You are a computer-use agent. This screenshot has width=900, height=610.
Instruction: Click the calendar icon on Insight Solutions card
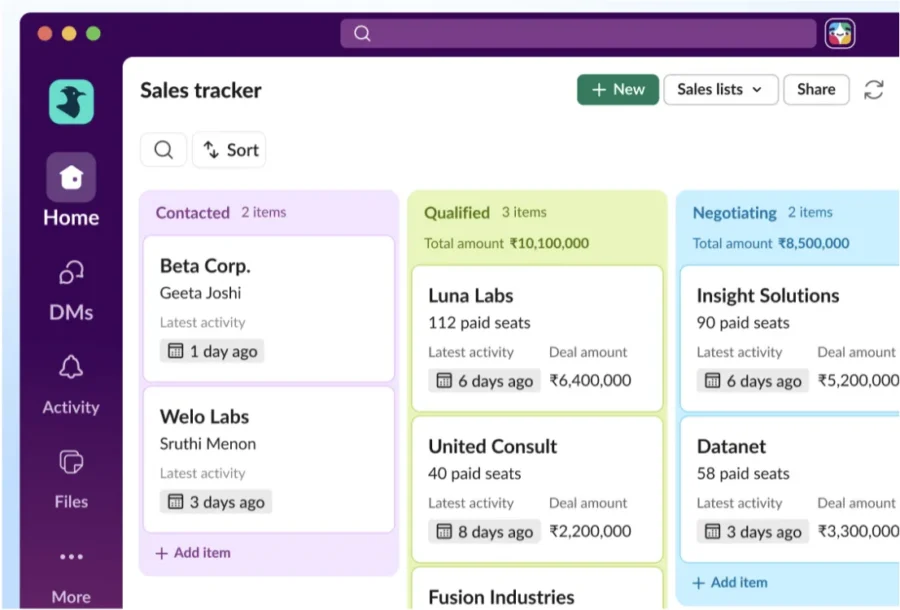coord(712,380)
